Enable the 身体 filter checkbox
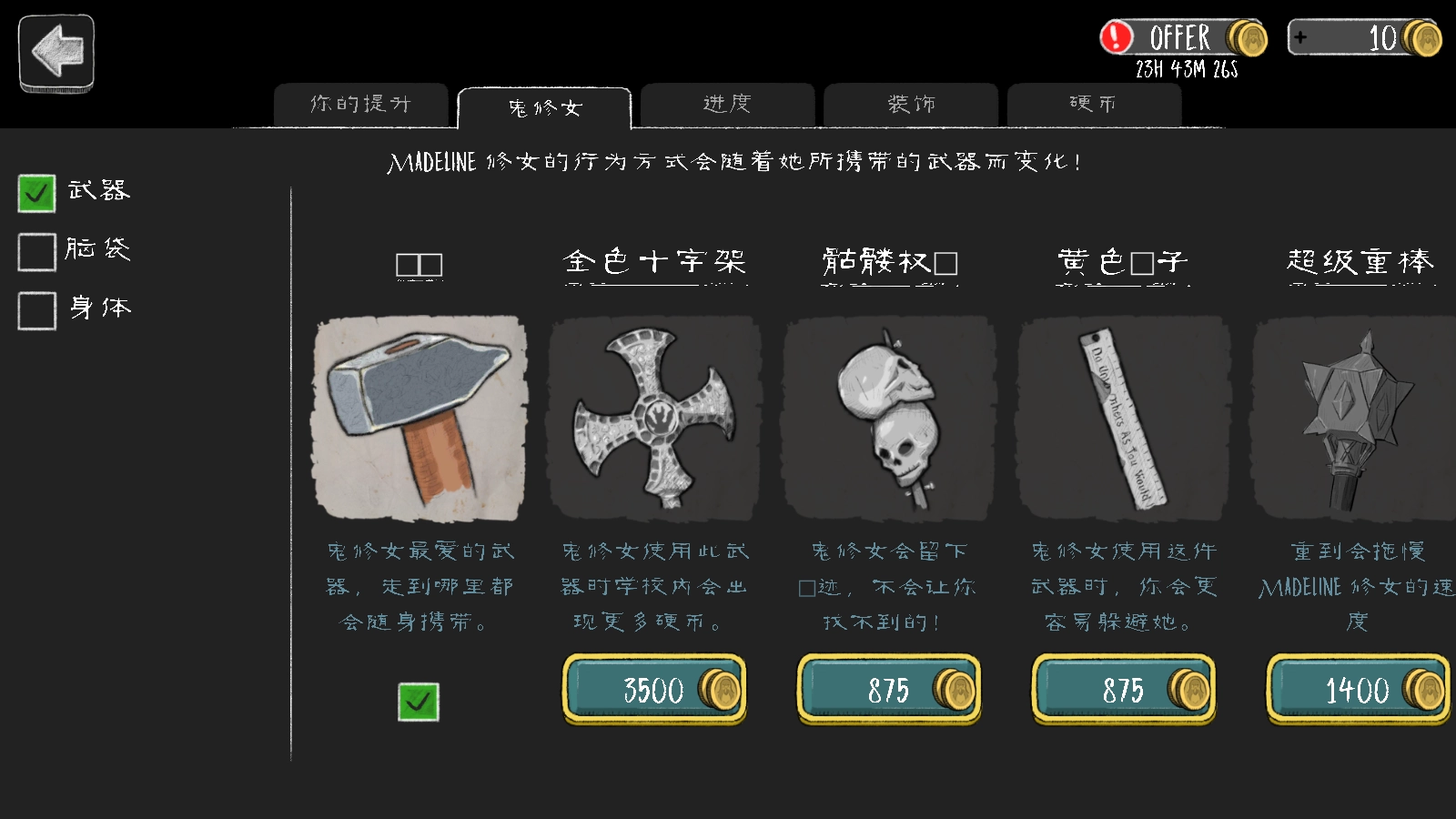1456x819 pixels. click(36, 310)
